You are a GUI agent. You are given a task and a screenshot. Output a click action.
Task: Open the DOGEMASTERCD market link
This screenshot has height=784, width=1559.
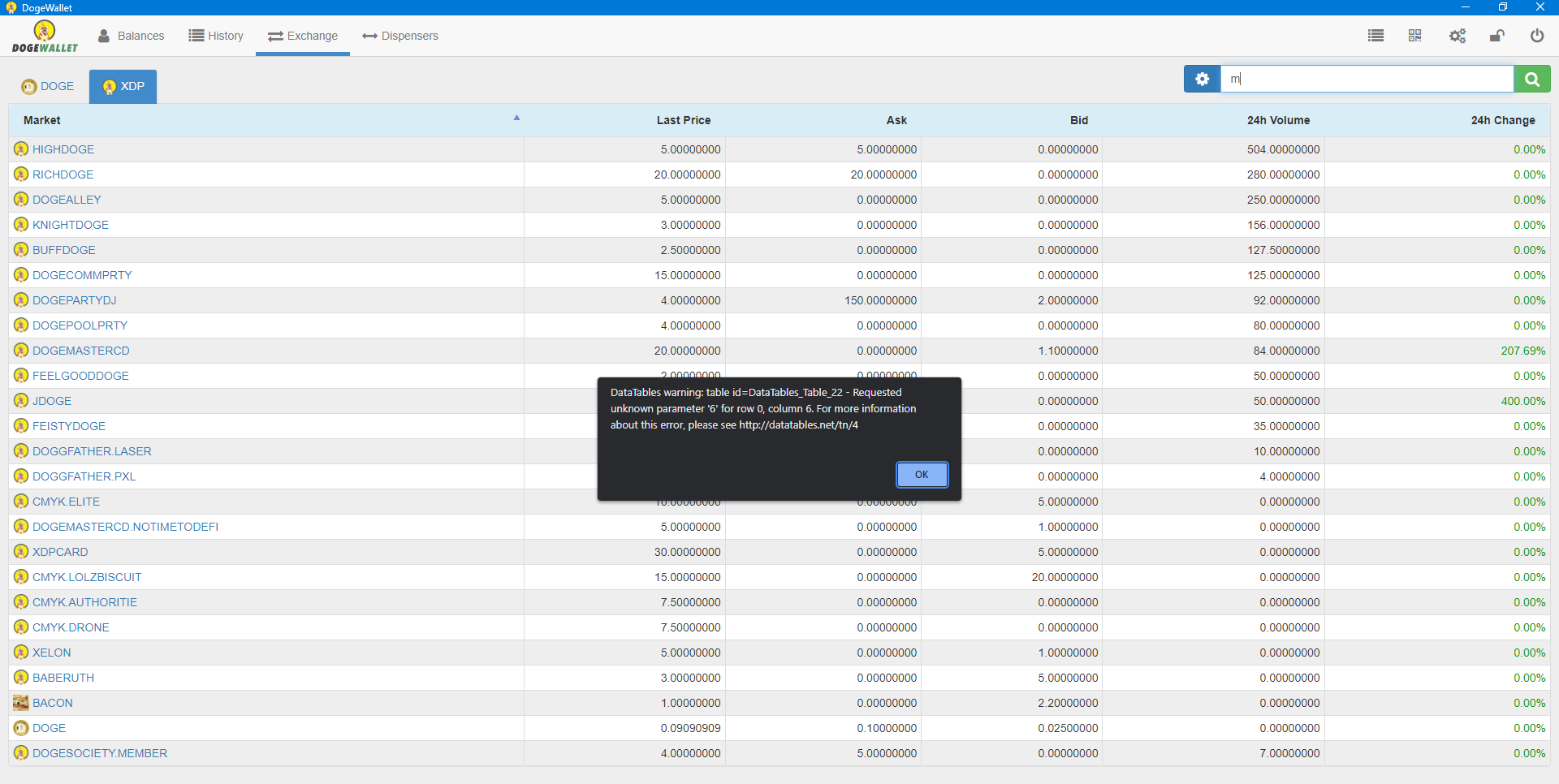81,351
